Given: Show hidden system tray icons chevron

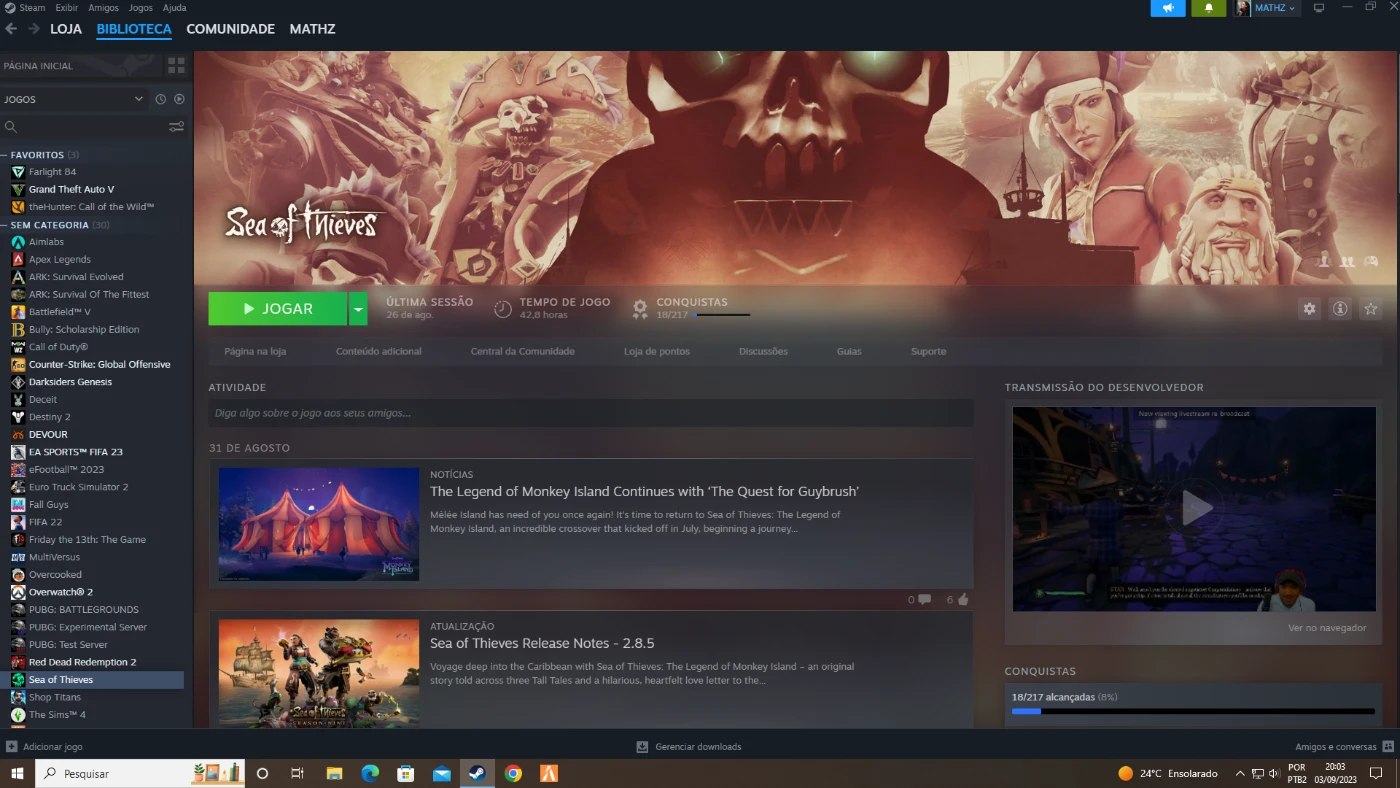Looking at the screenshot, I should click(x=1240, y=773).
